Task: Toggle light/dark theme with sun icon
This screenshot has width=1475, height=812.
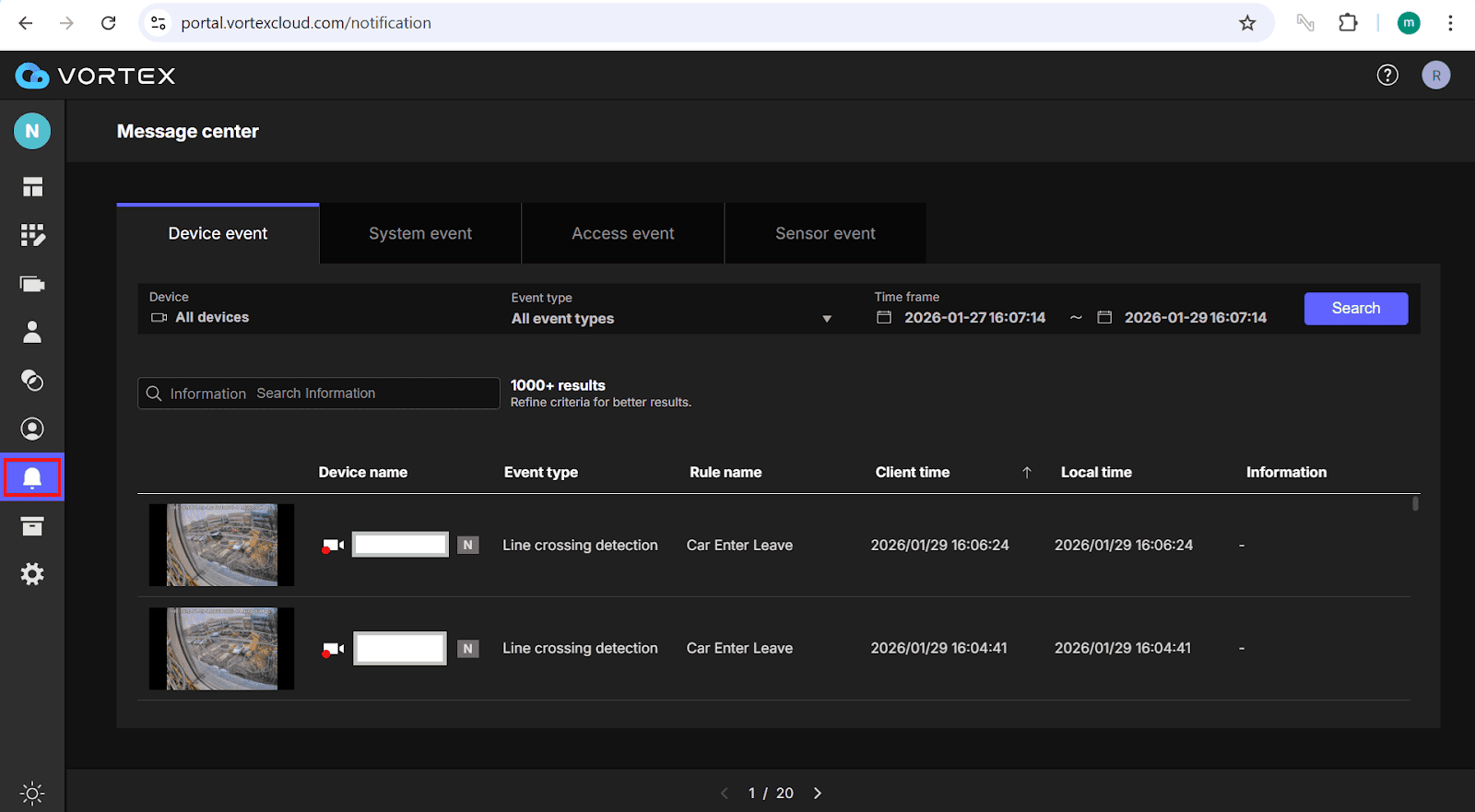Action: point(32,793)
